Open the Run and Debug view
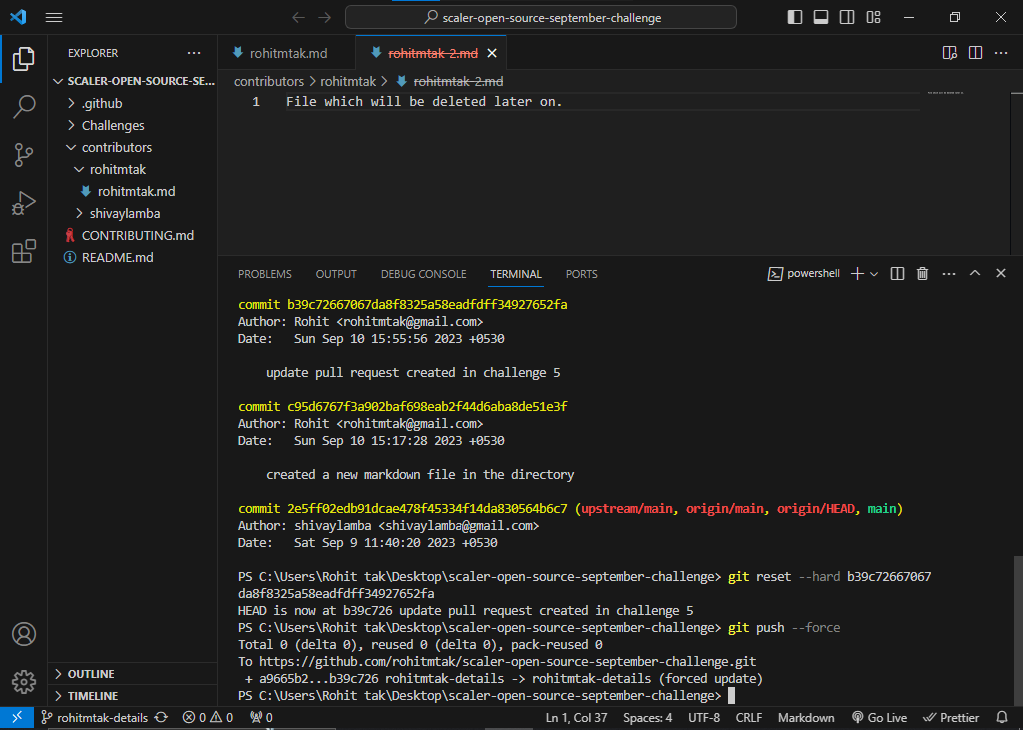 (x=24, y=203)
